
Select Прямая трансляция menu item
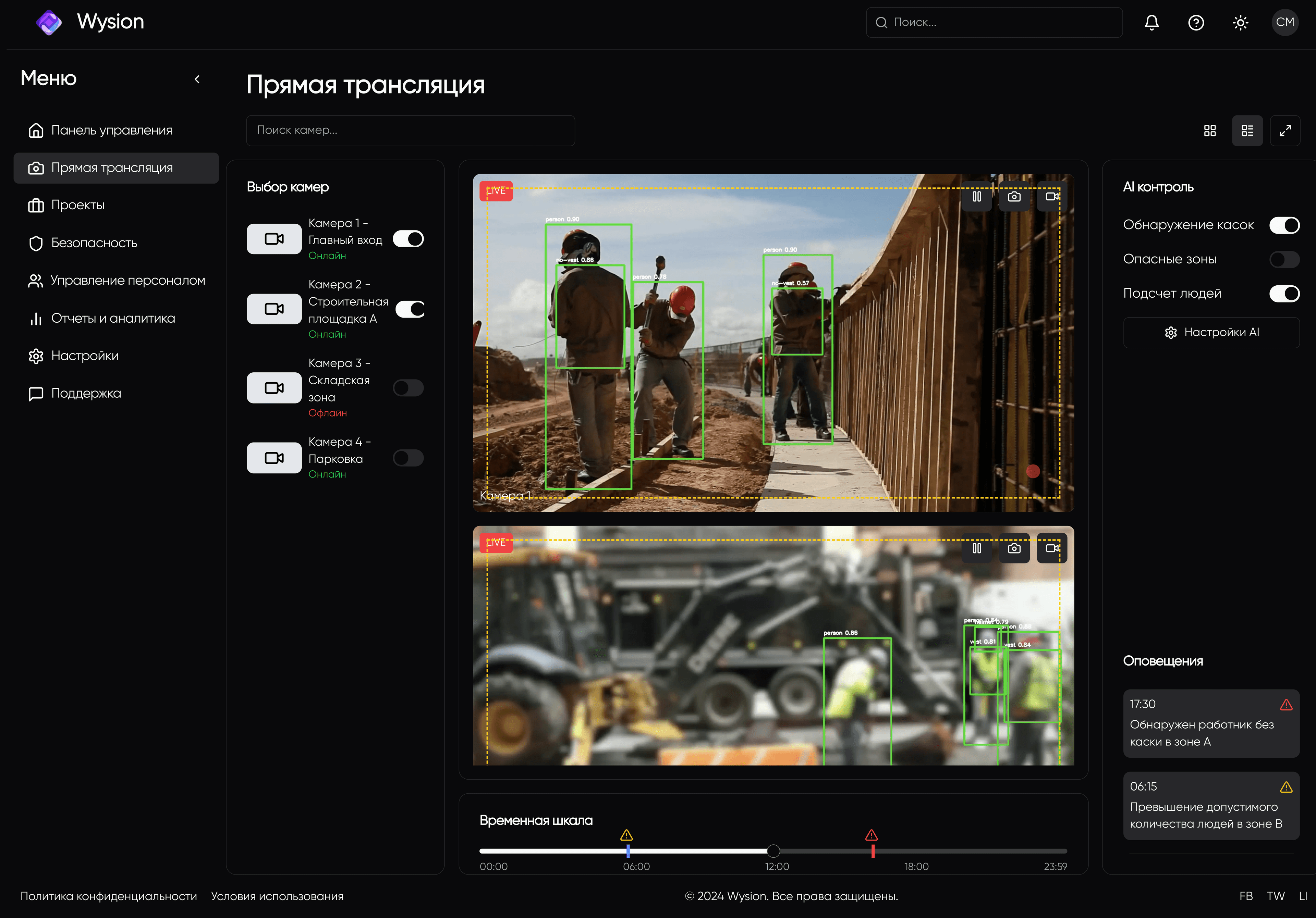click(x=117, y=168)
